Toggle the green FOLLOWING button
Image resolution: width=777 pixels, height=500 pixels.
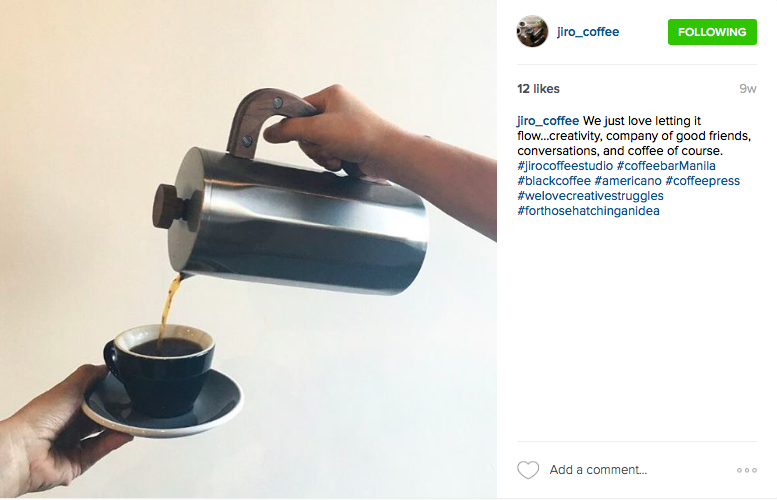(712, 32)
